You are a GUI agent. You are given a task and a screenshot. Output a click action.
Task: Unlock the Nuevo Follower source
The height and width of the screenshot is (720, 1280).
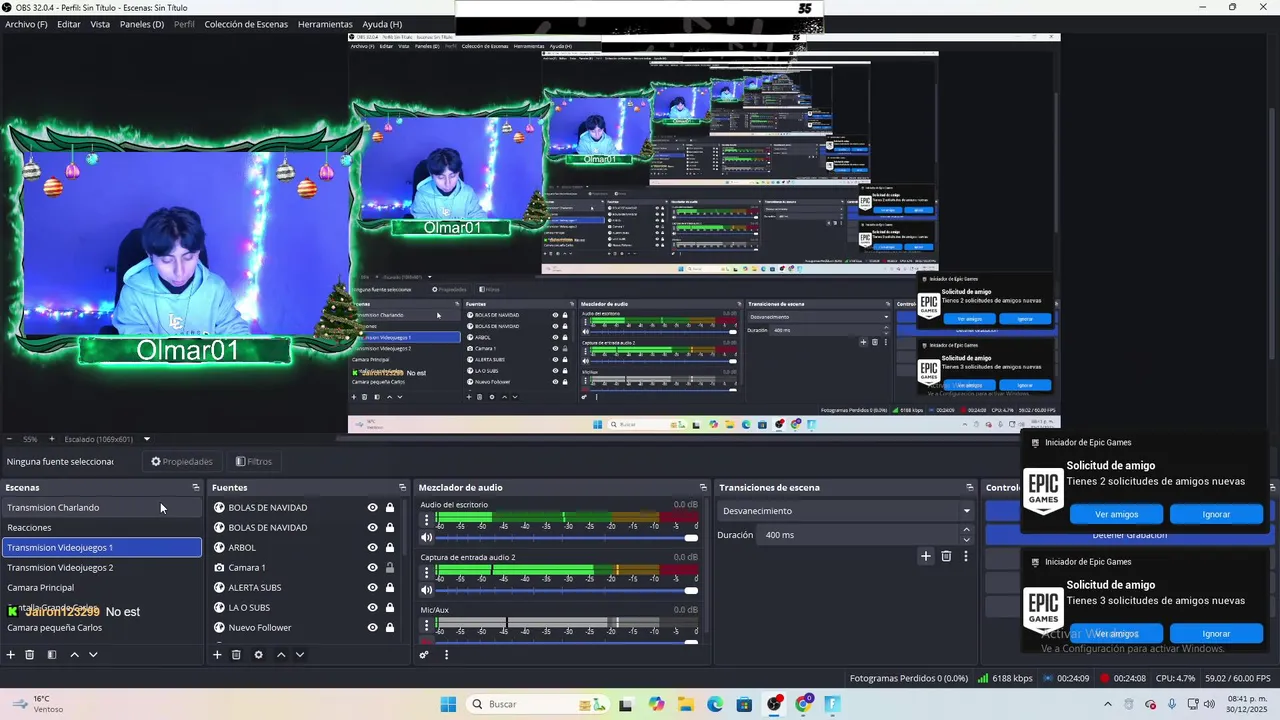[x=390, y=628]
